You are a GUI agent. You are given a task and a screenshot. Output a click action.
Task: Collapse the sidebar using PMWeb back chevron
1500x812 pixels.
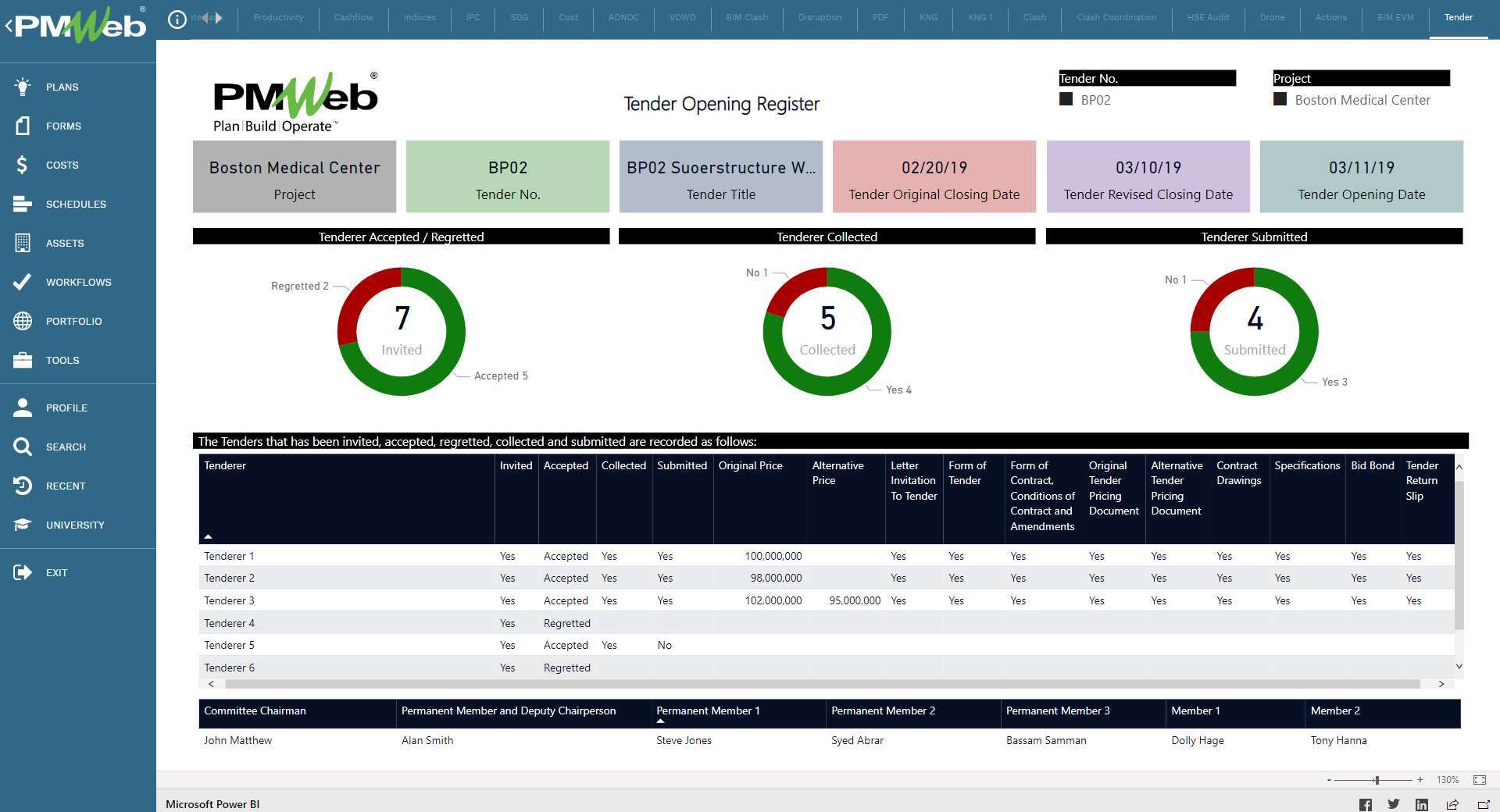click(9, 26)
